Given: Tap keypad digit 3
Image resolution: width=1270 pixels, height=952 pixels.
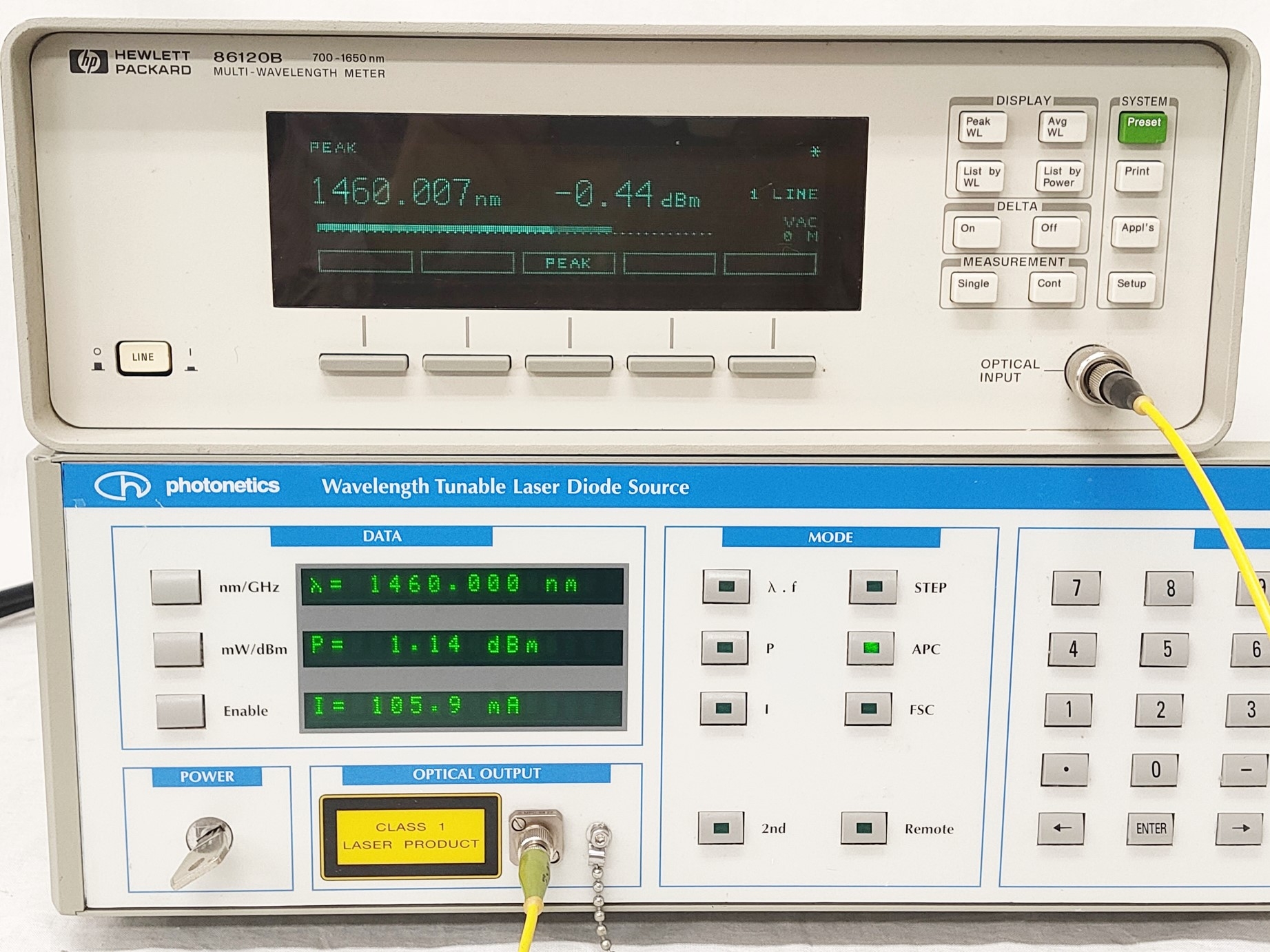Looking at the screenshot, I should pos(1248,710).
